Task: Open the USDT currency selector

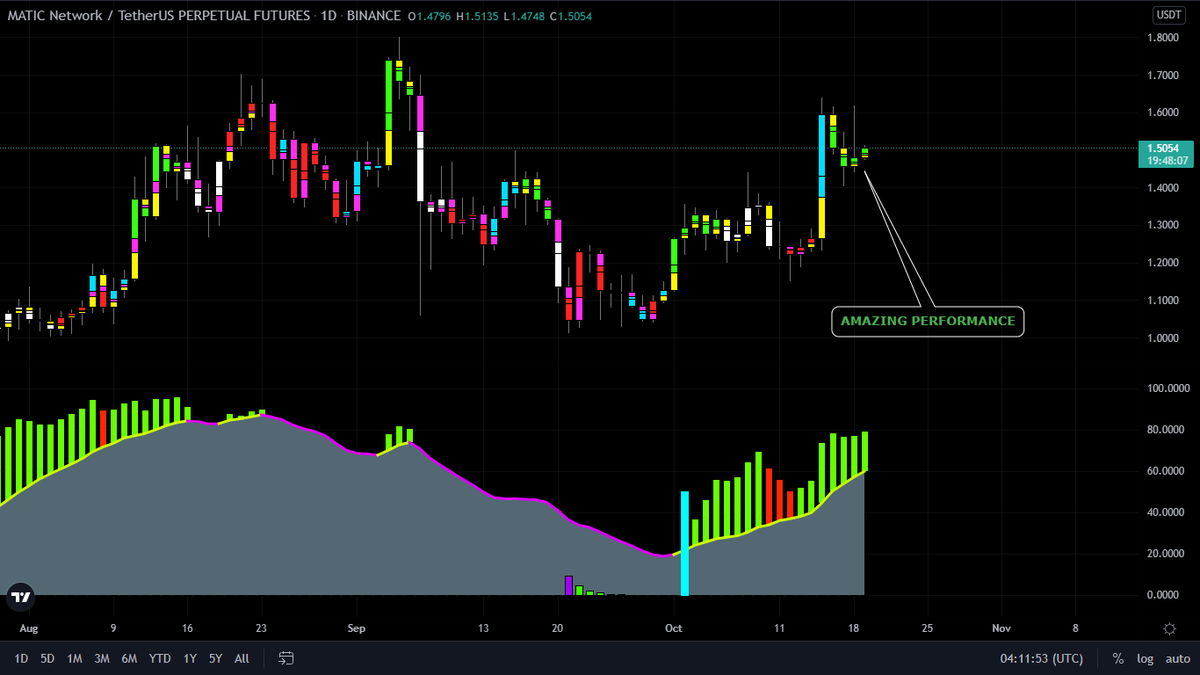Action: coord(1168,15)
